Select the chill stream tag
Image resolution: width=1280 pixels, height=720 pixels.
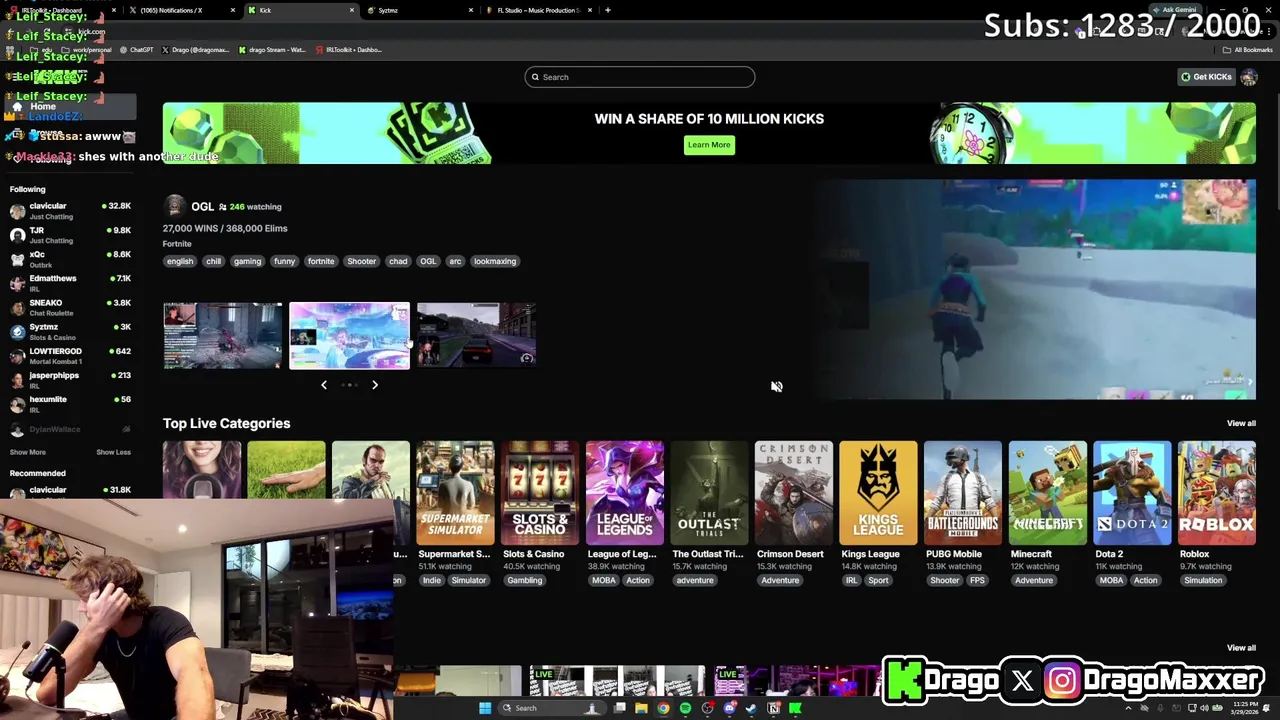213,261
